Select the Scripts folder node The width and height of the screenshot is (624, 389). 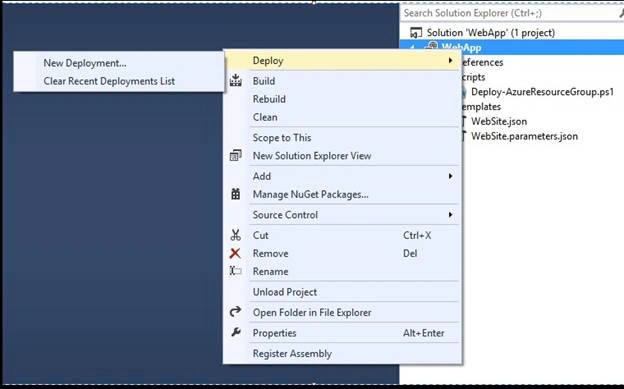(474, 77)
